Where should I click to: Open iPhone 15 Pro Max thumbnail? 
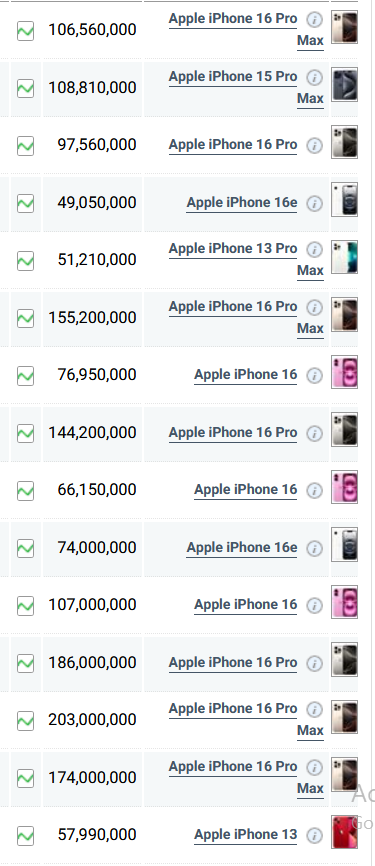[345, 85]
